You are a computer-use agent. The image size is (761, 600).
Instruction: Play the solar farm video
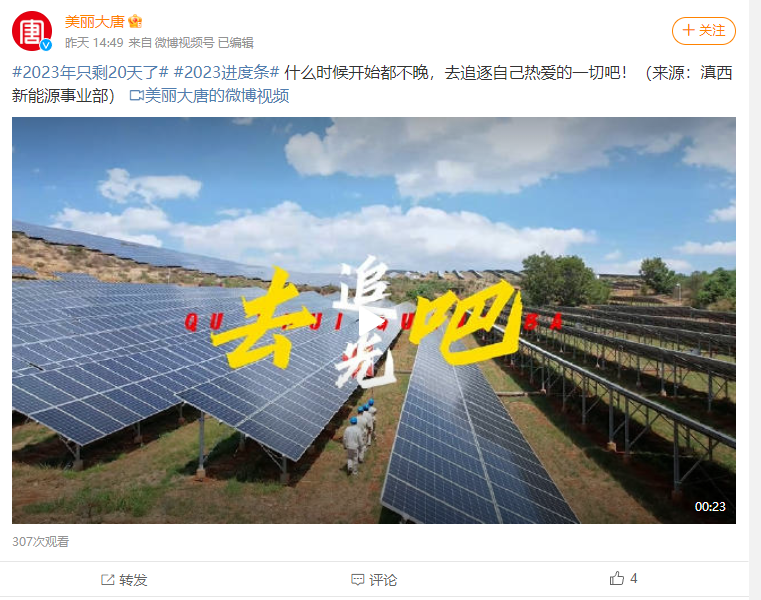click(373, 320)
